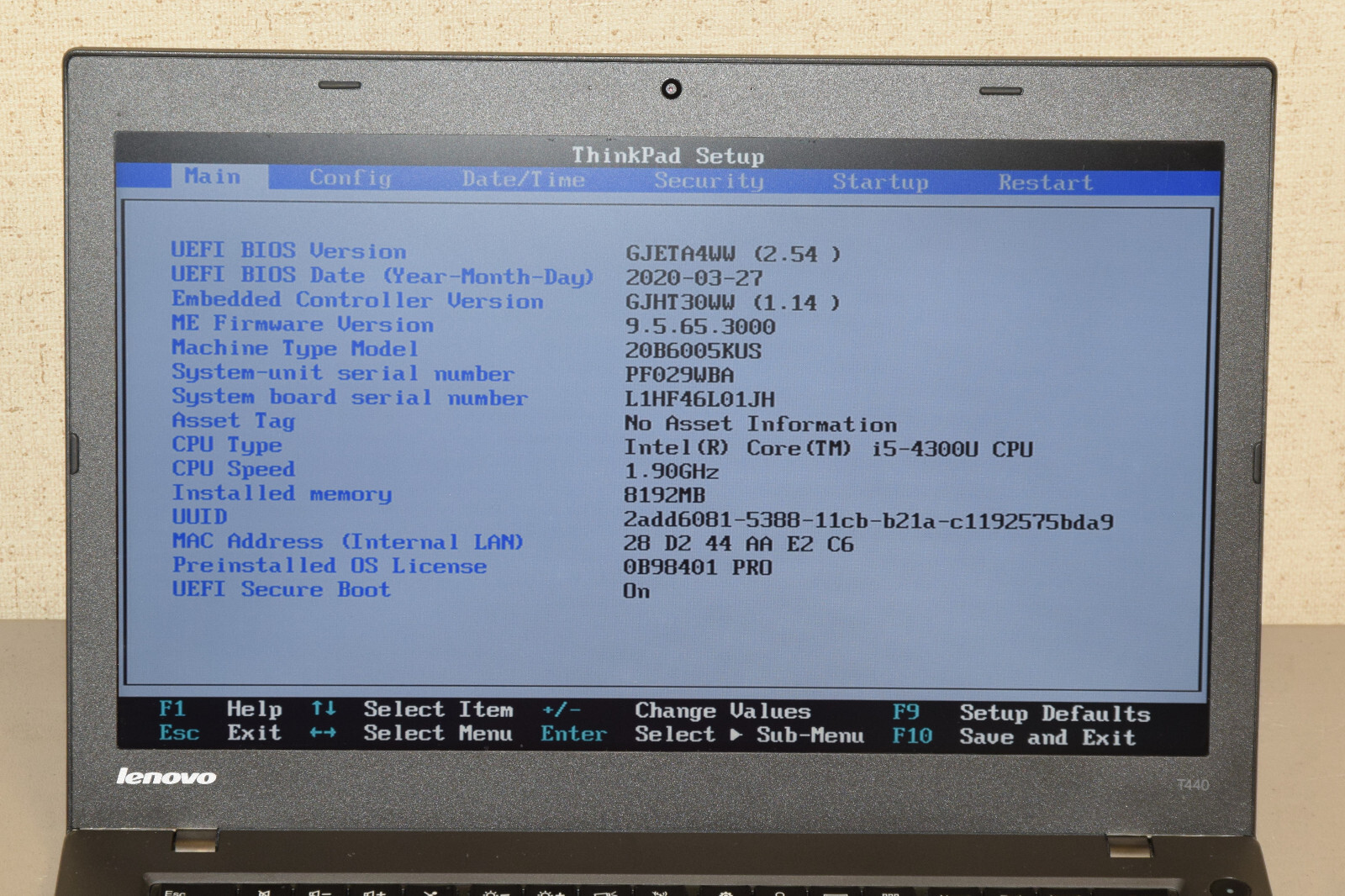Switch to the Date/Time tab
1345x896 pixels.
pyautogui.click(x=523, y=179)
